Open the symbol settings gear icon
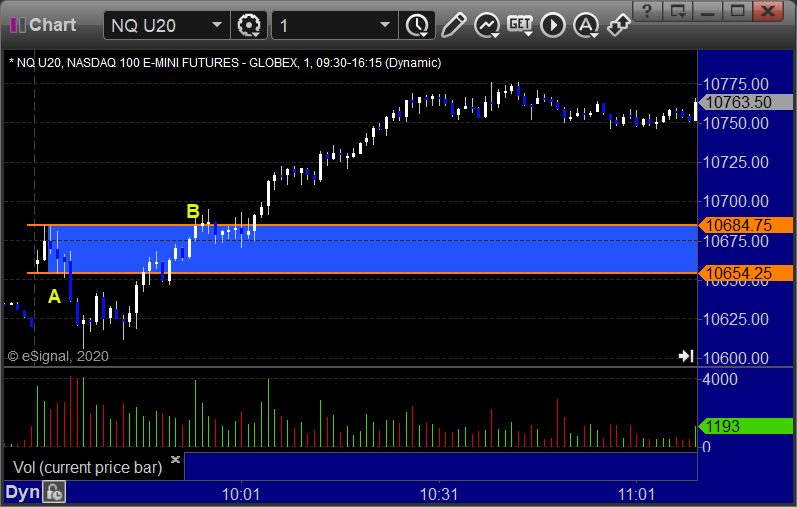The image size is (797, 507). pos(249,25)
